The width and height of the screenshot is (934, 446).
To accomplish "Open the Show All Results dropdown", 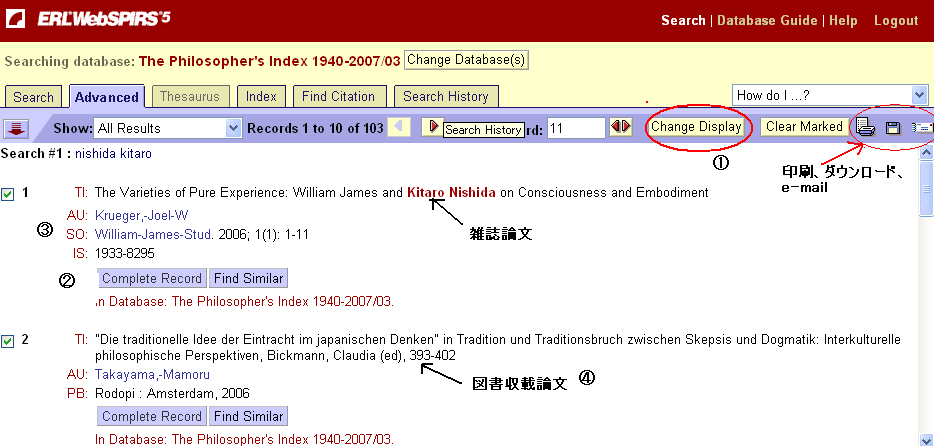I will click(x=167, y=128).
